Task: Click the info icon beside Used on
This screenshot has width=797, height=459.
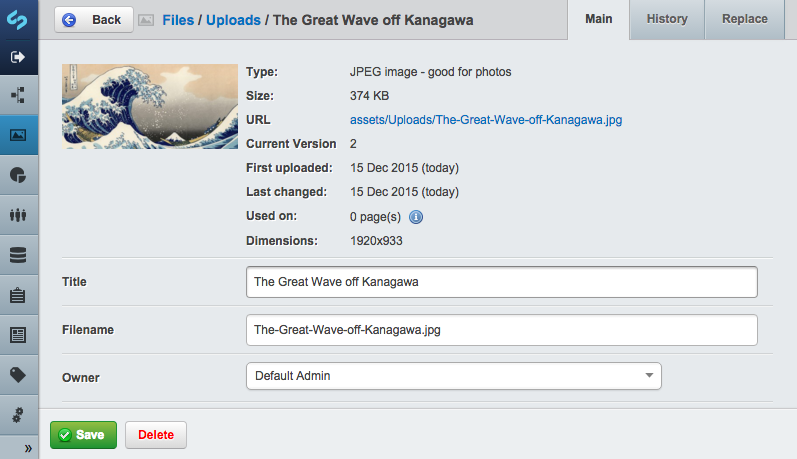Action: point(417,217)
